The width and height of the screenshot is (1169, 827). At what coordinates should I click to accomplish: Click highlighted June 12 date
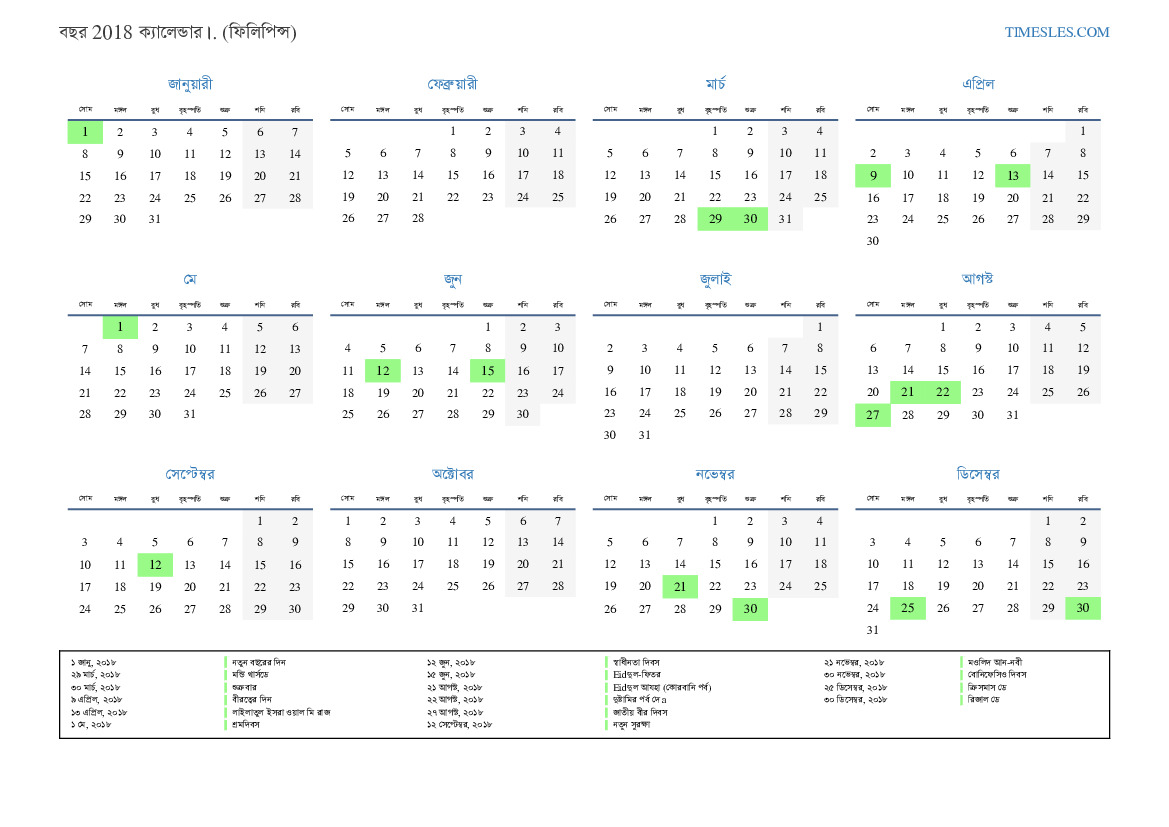point(383,371)
